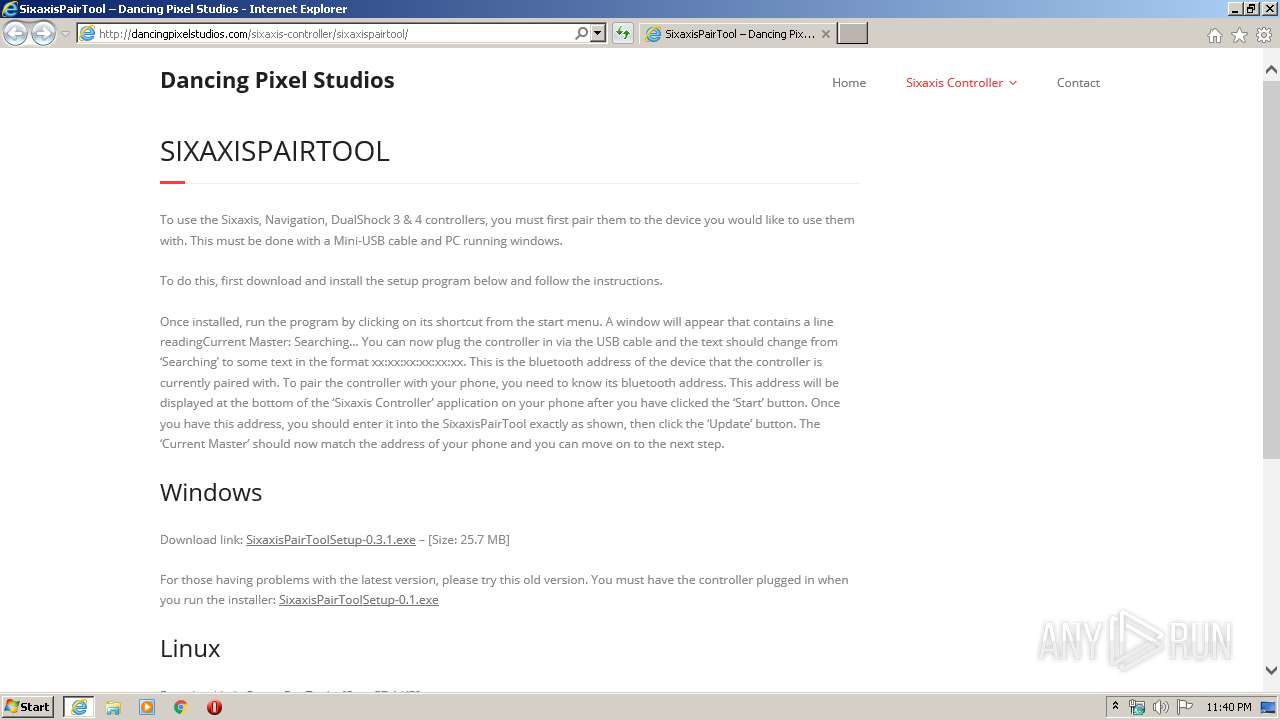1280x720 pixels.
Task: Download SixaxisPairToolSetup-0.3.1.exe
Action: point(331,539)
